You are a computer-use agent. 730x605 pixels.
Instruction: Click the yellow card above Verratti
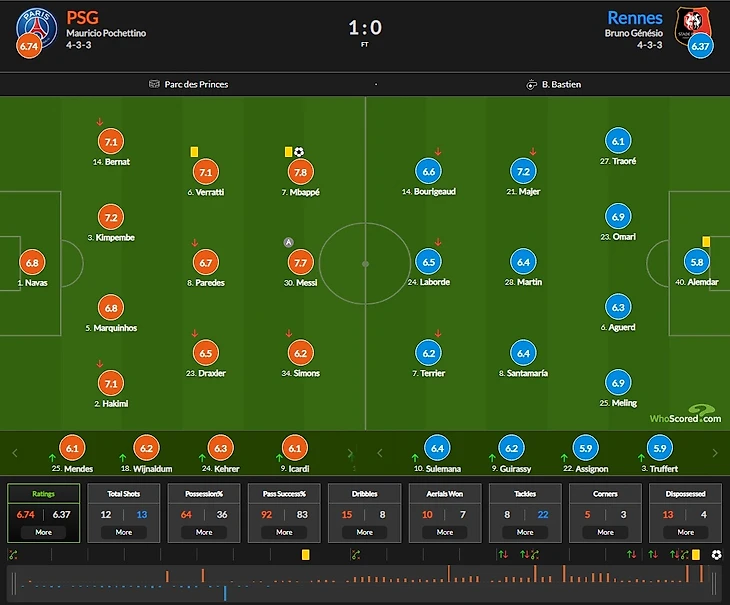(194, 152)
